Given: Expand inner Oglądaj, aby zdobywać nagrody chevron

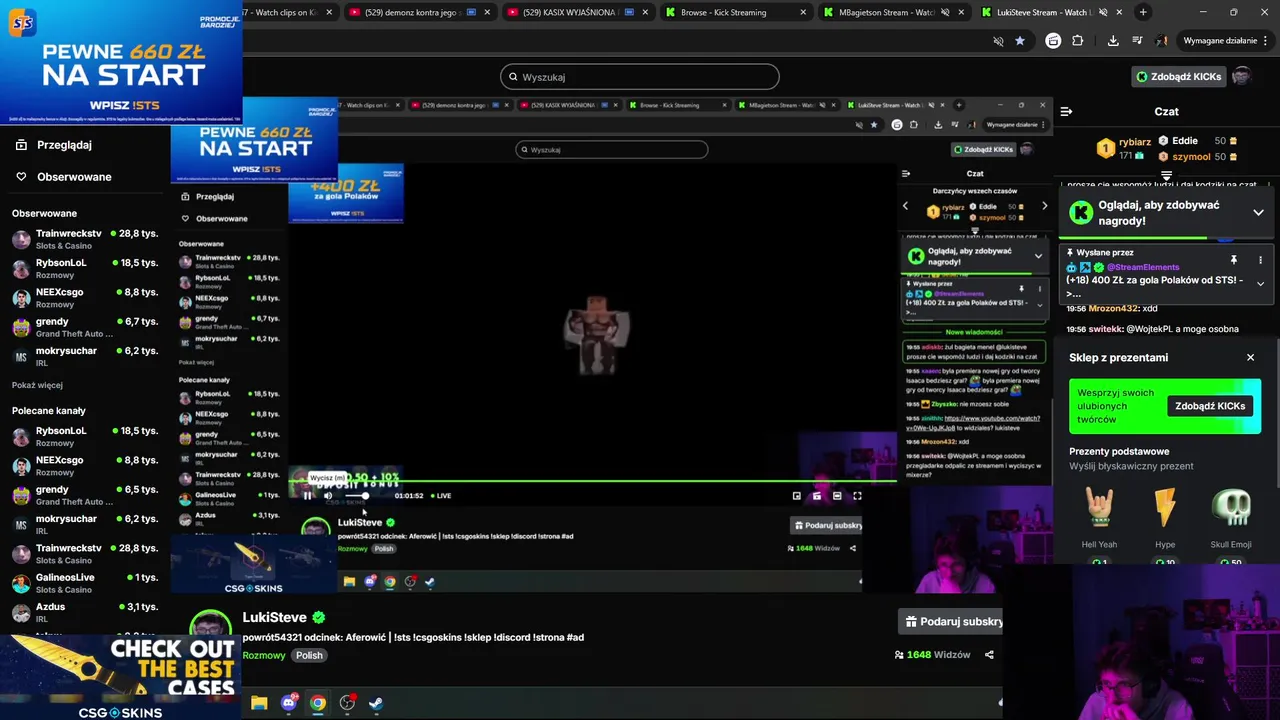Looking at the screenshot, I should pos(1038,256).
